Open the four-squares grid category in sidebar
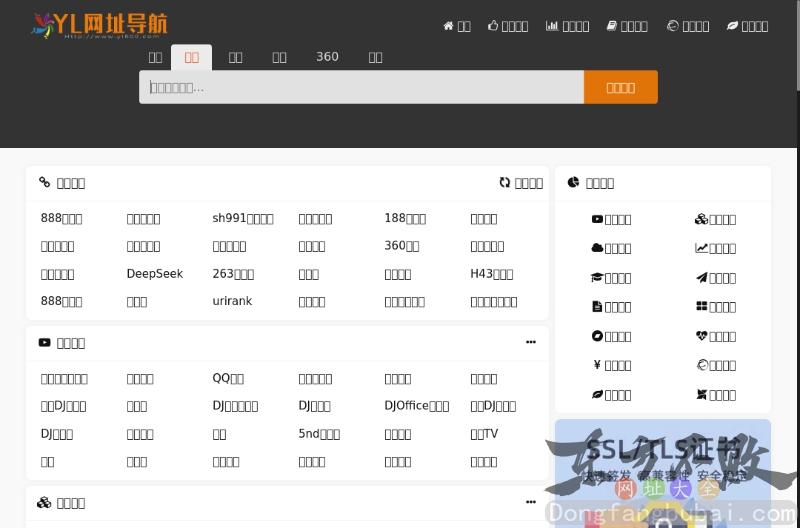 (x=715, y=307)
